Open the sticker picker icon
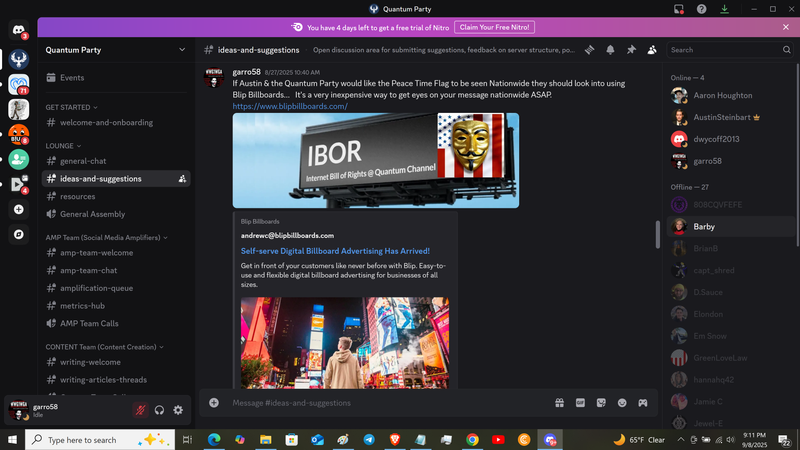Viewport: 800px width, 450px height. [x=601, y=403]
